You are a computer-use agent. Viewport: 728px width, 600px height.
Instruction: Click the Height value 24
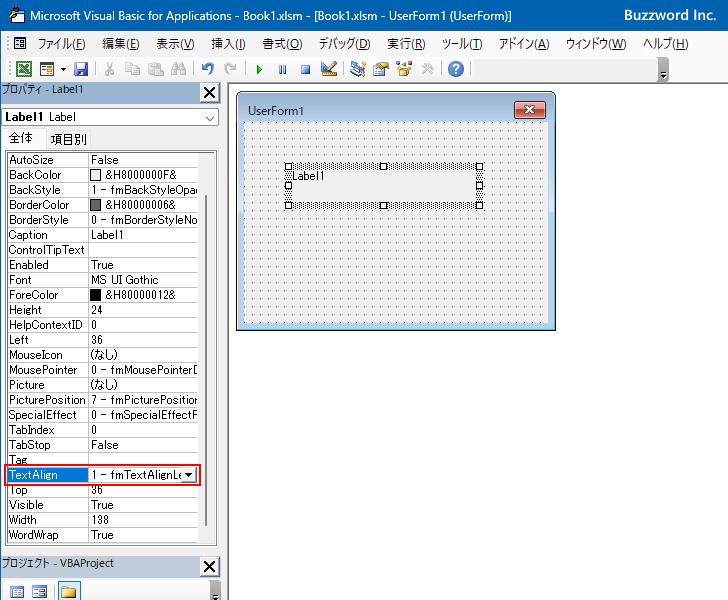tap(143, 310)
